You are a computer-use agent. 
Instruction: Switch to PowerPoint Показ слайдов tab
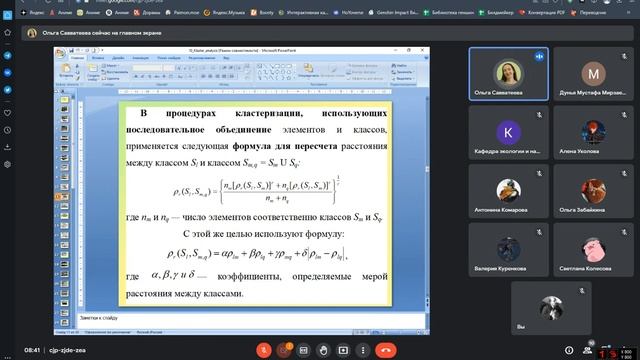(169, 58)
